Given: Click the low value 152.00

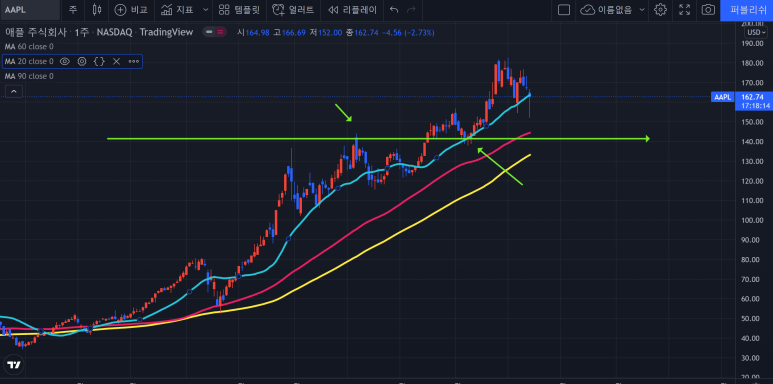Looking at the screenshot, I should [330, 33].
